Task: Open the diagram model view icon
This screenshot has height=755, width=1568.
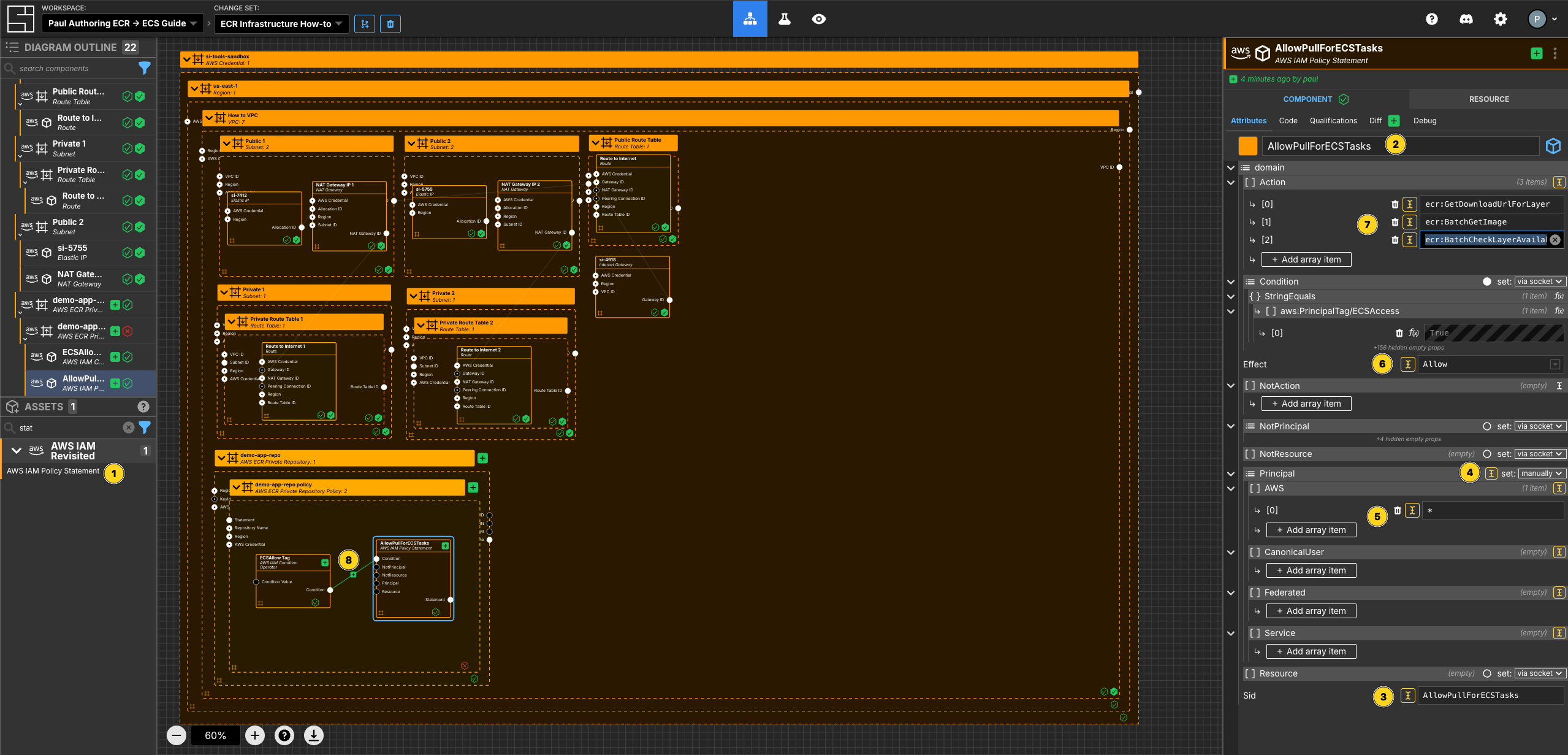Action: pos(750,19)
